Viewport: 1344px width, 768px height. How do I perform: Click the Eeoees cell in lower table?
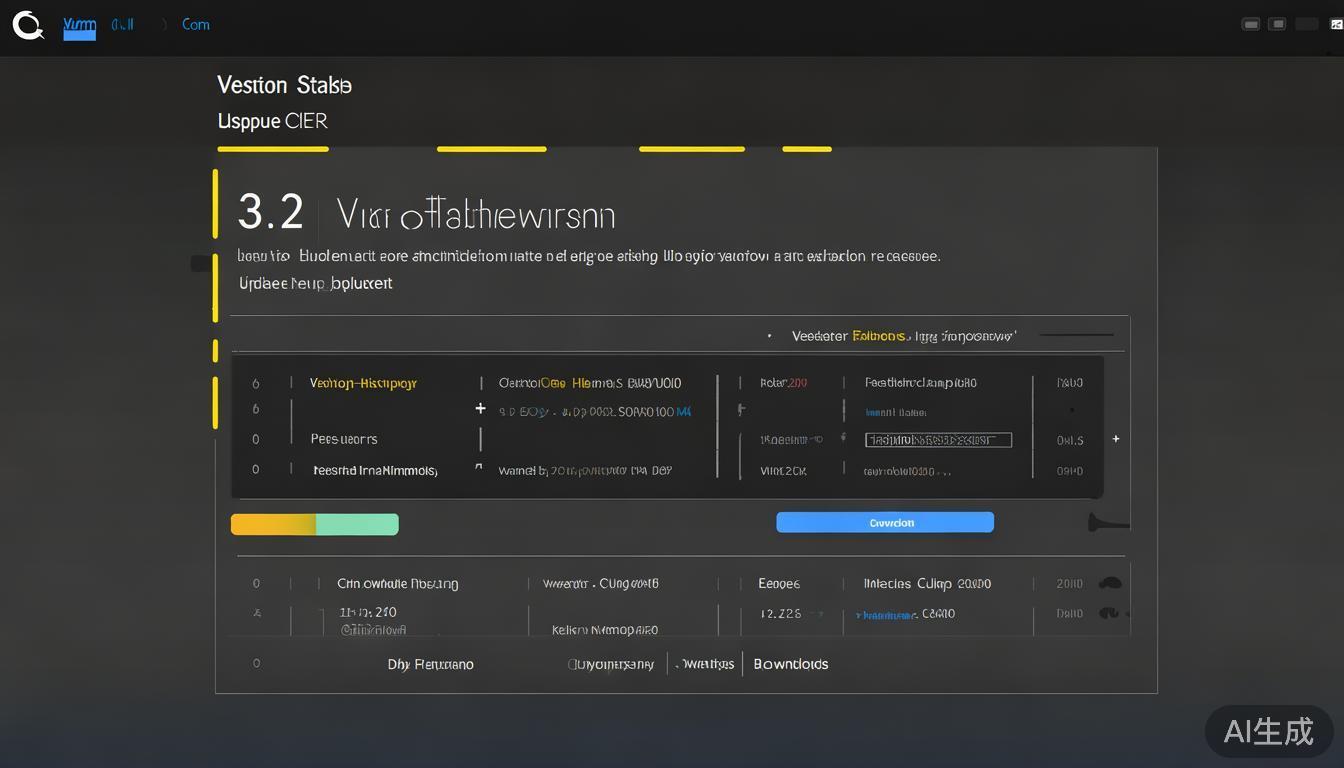pos(778,584)
